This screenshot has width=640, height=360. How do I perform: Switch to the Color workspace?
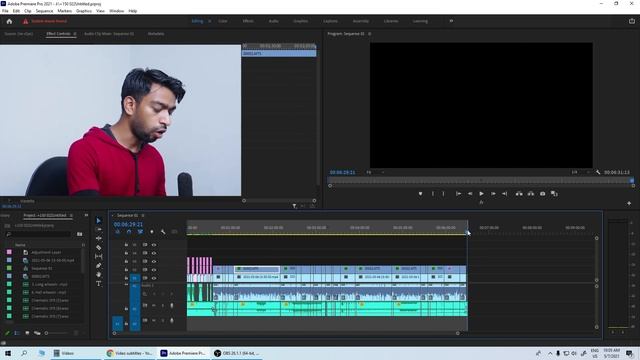click(x=223, y=21)
